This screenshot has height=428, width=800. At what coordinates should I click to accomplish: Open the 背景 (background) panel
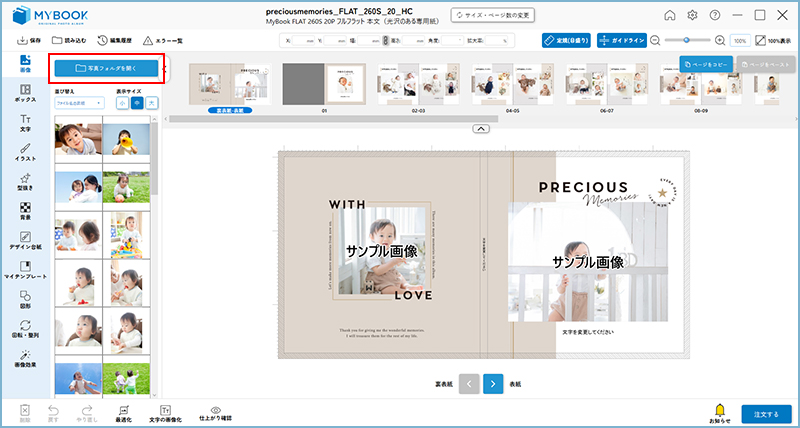click(x=25, y=211)
